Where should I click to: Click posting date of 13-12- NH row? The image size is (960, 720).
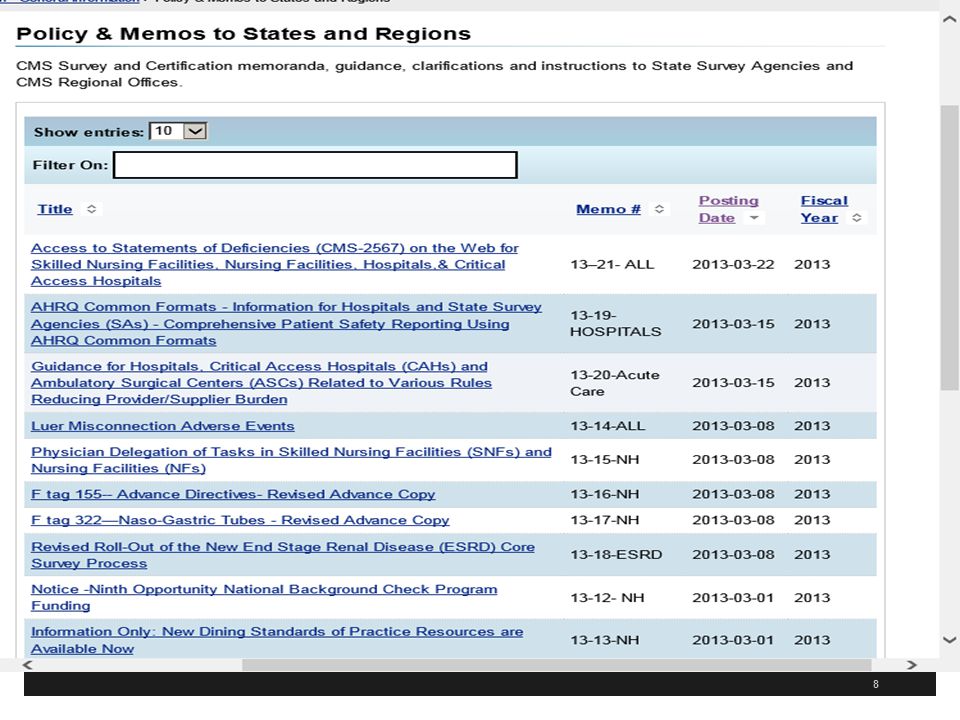pos(733,598)
